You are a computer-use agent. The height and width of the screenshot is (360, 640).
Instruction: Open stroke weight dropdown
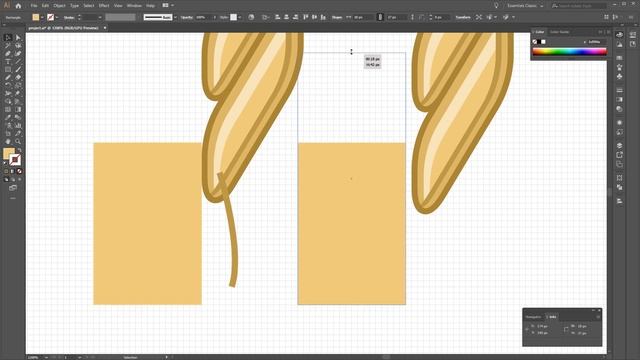click(100, 17)
